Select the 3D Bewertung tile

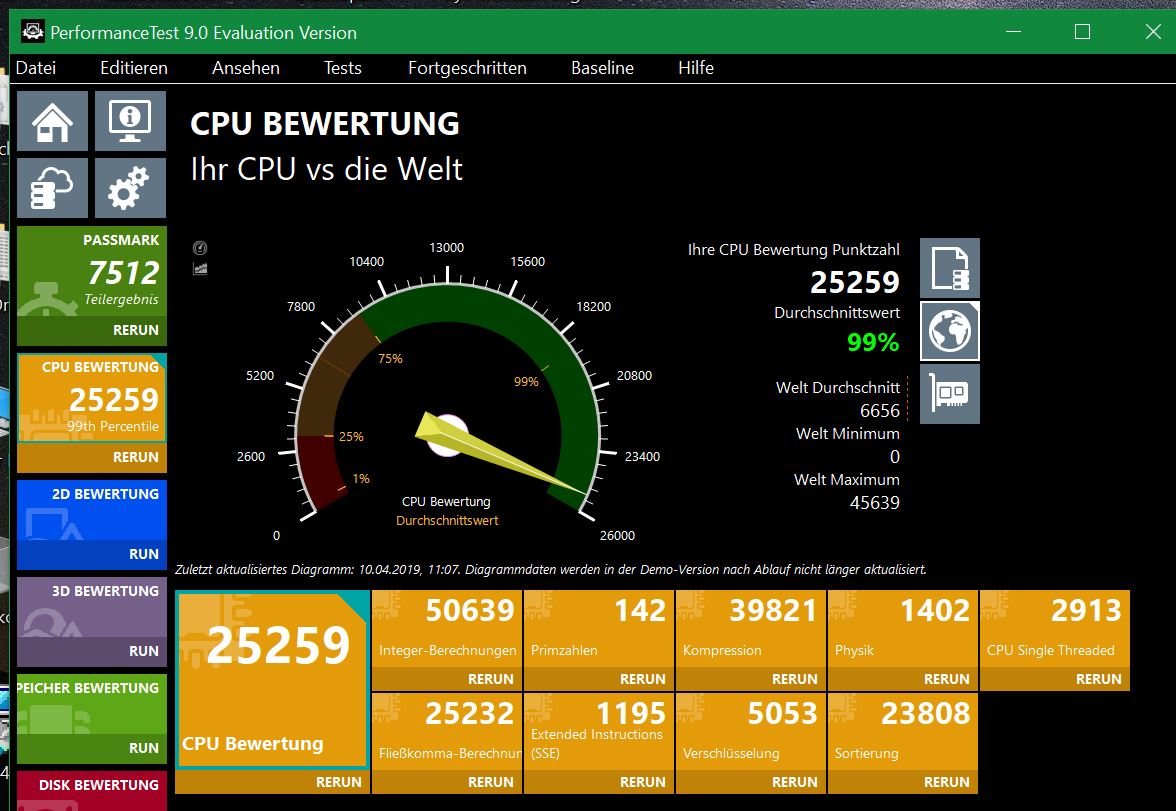92,607
